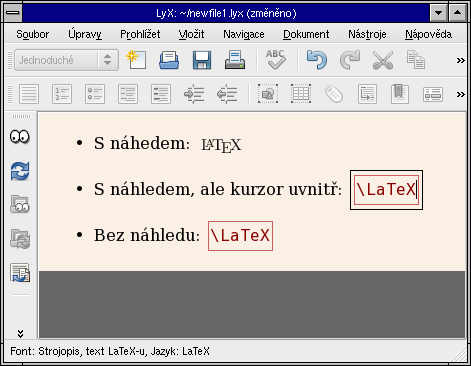Open the Dokument menu
This screenshot has width=471, height=366.
tap(306, 34)
